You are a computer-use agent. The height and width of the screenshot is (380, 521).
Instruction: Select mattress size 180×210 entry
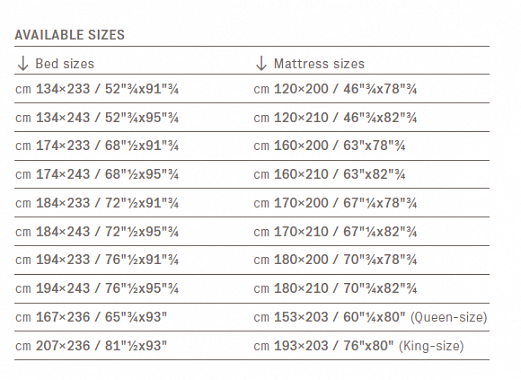click(x=335, y=288)
